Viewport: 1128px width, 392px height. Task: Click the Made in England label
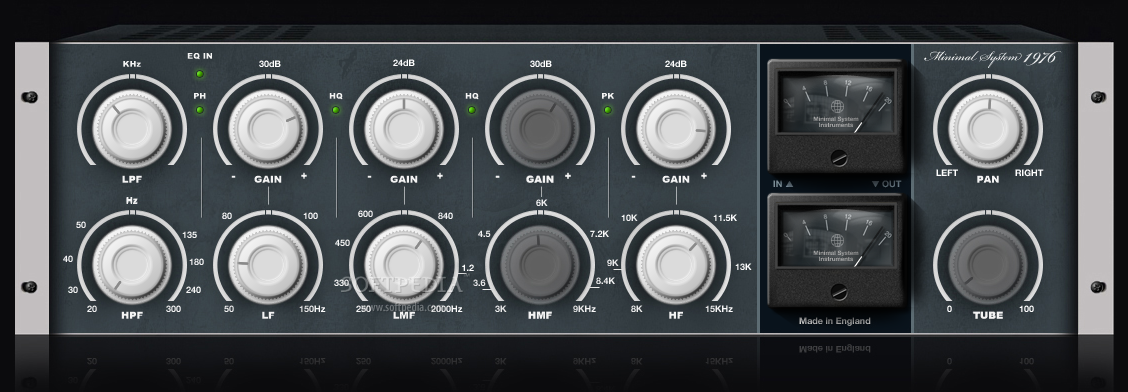coord(834,321)
